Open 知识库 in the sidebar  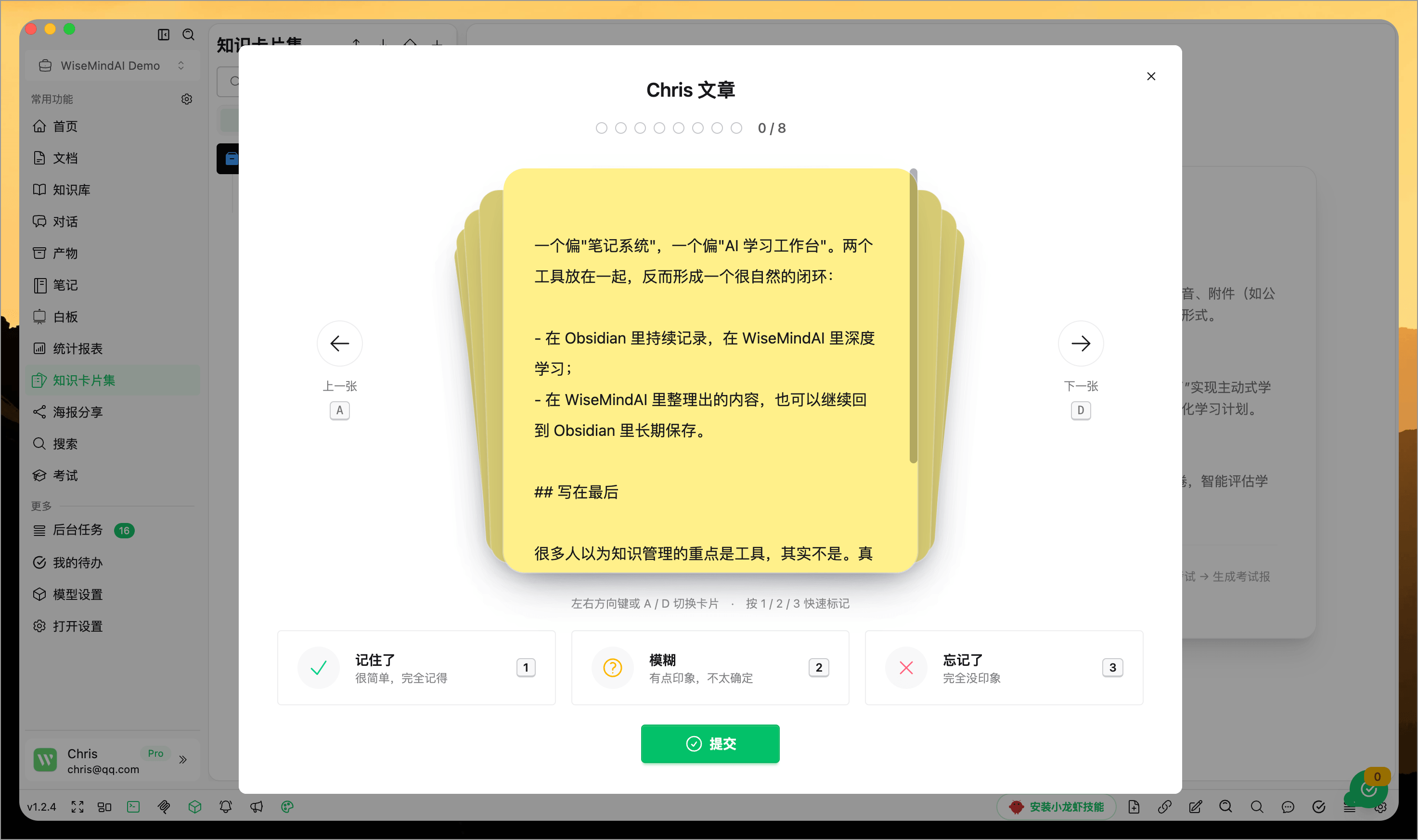(112, 190)
